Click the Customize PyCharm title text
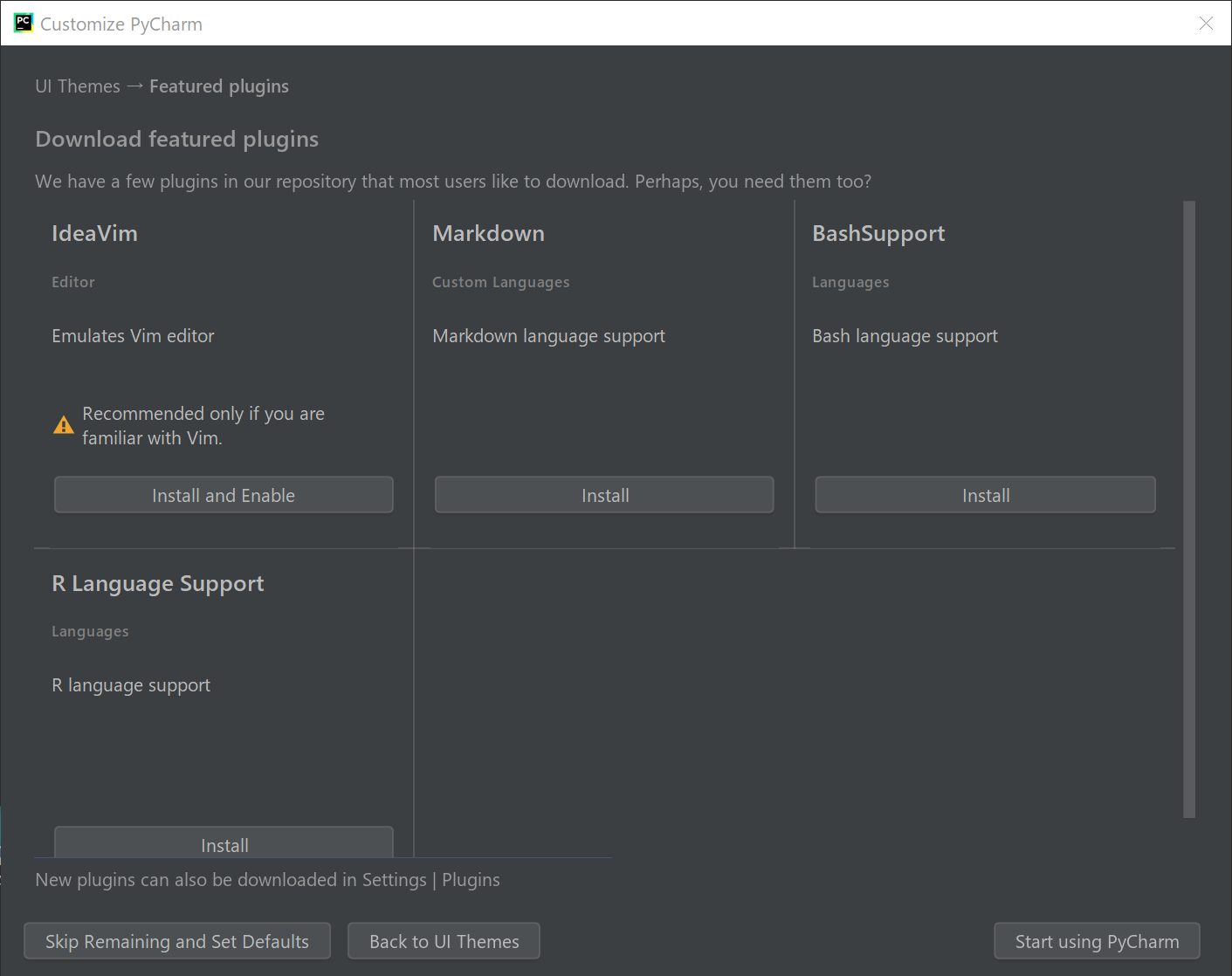 pos(120,24)
